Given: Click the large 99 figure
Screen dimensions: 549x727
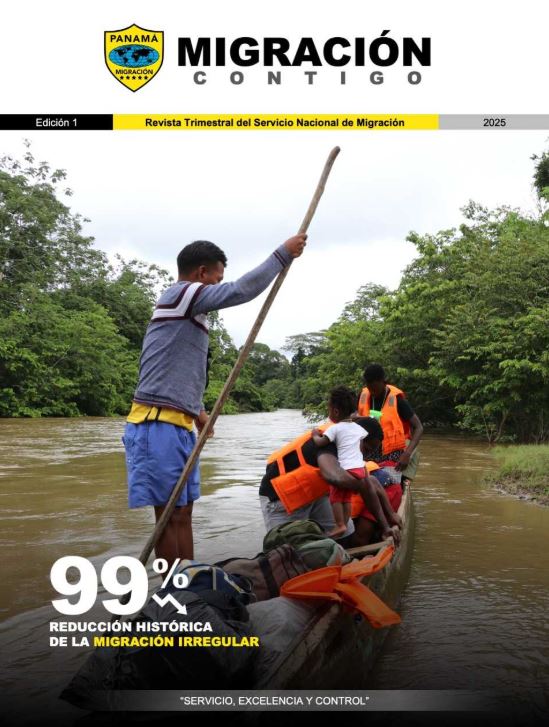Looking at the screenshot, I should 99,587.
